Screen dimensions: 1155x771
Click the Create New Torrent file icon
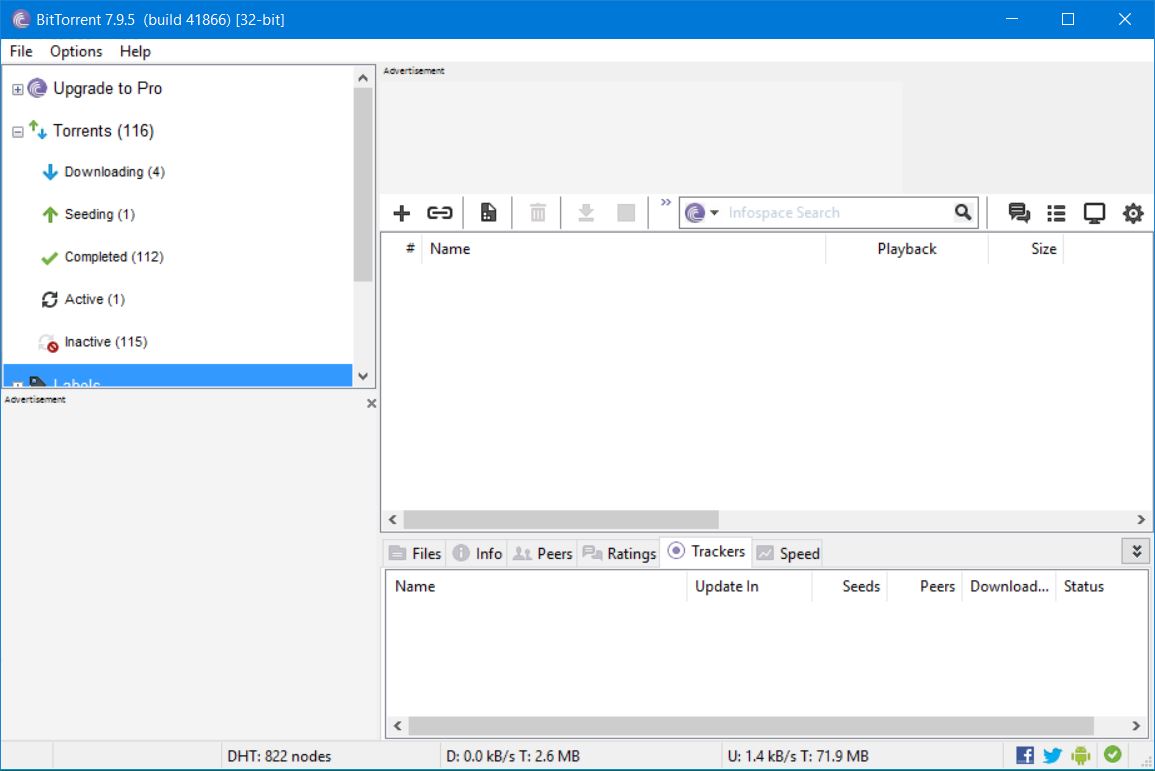[488, 213]
